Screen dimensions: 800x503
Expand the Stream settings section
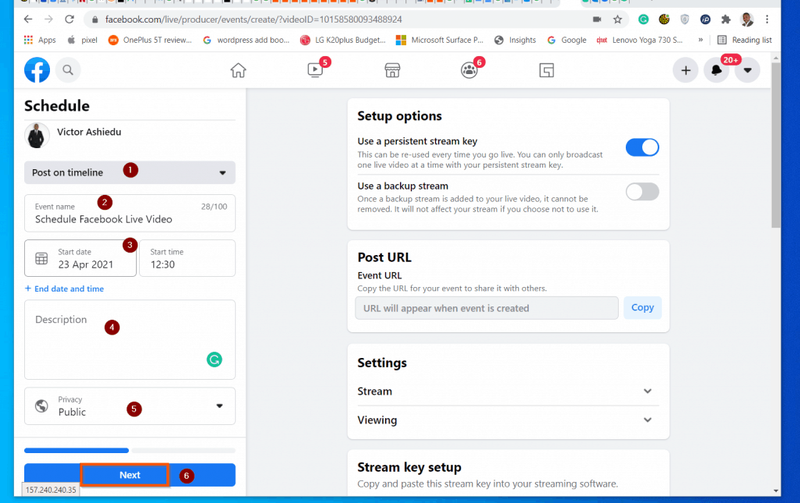tap(508, 391)
